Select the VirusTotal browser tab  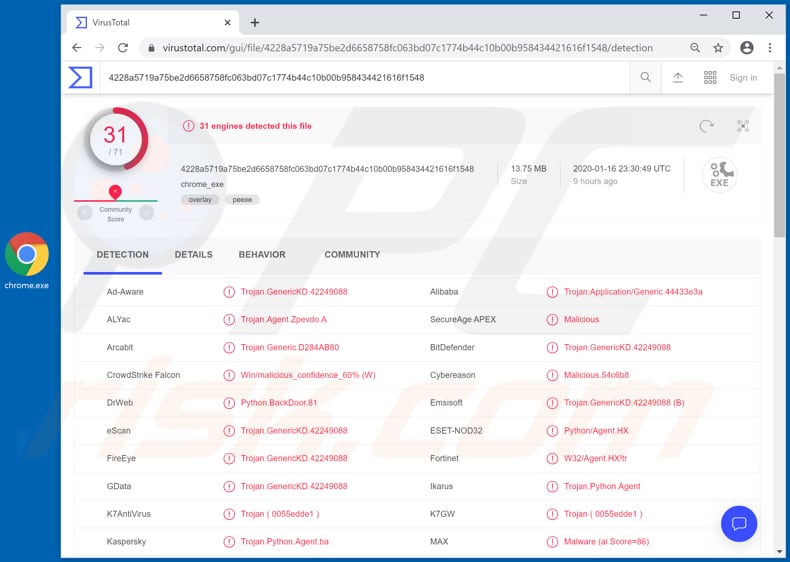click(152, 23)
